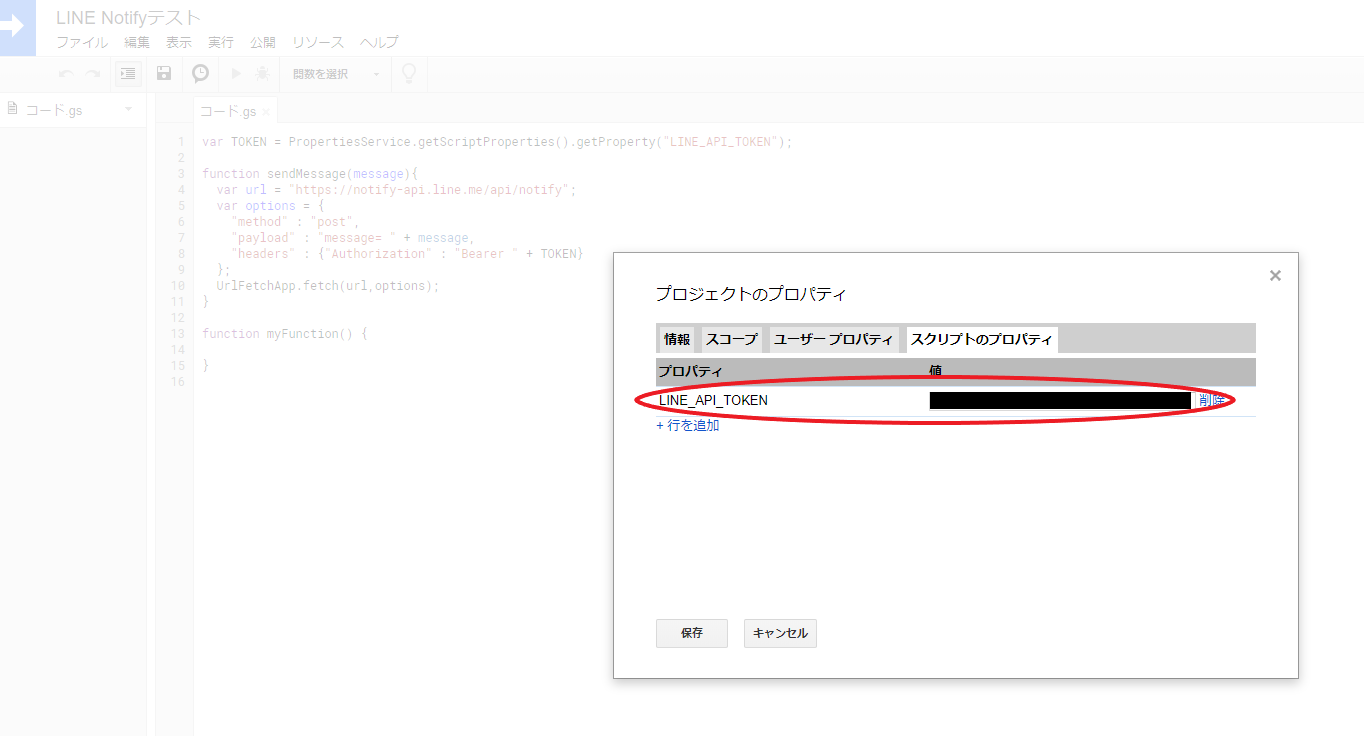Click the プロジェクトのプロパティ dialog title
Viewport: 1364px width, 736px height.
[x=751, y=294]
